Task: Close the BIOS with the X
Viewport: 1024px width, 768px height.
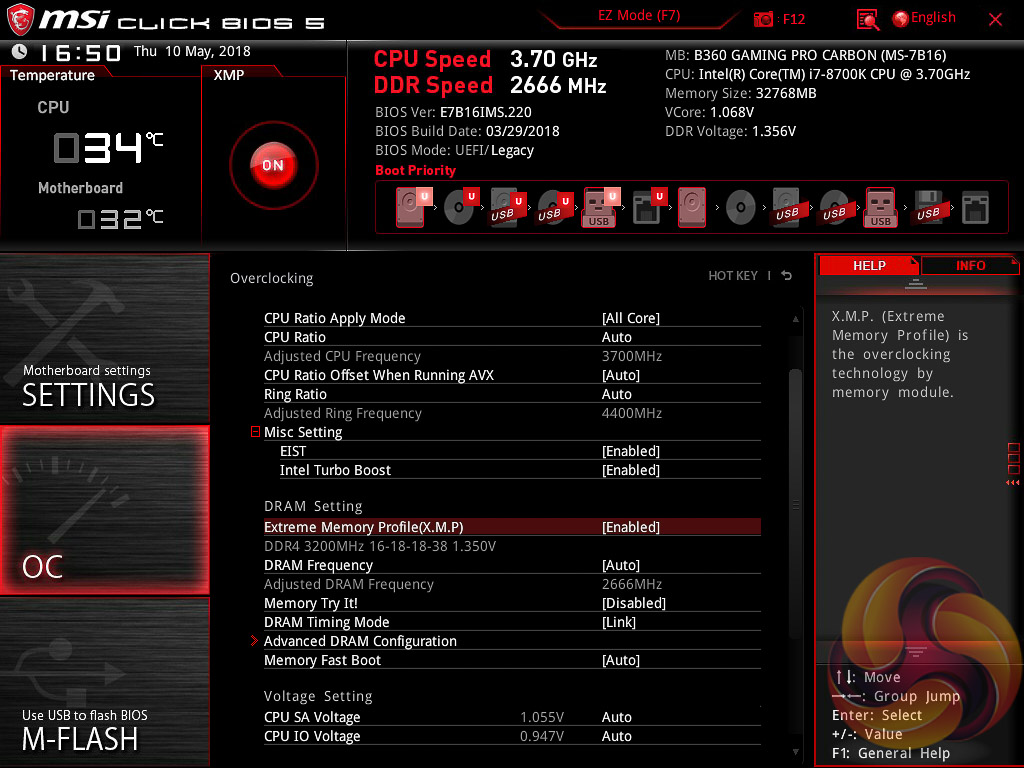Action: 995,20
